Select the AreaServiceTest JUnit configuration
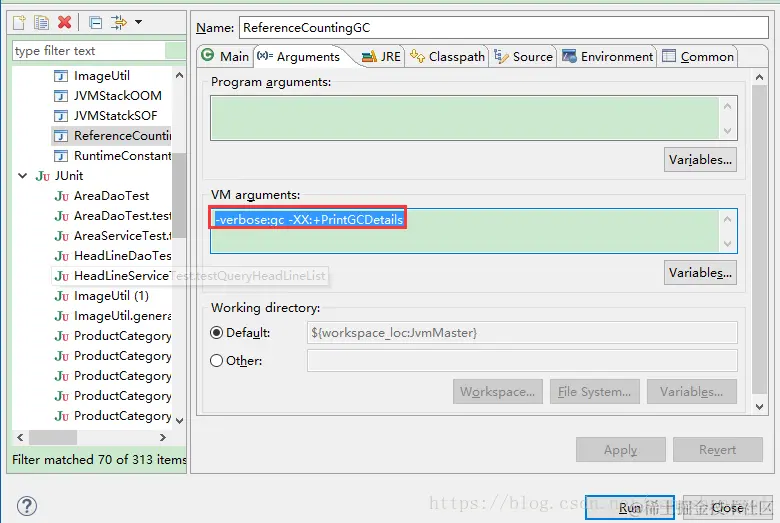The image size is (780, 523). 122,235
